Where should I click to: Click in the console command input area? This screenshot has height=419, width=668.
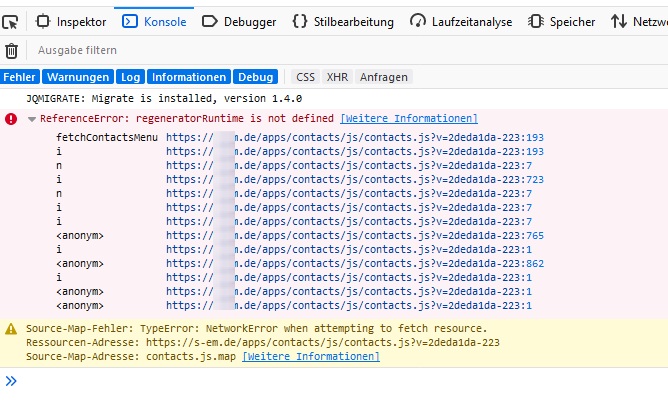(x=341, y=381)
